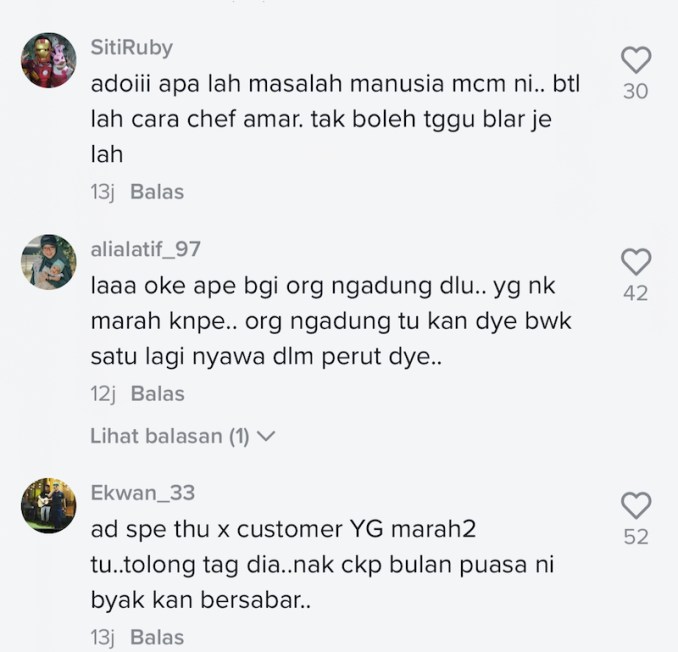Click the 52 likes count
The width and height of the screenshot is (678, 652).
coord(636,537)
